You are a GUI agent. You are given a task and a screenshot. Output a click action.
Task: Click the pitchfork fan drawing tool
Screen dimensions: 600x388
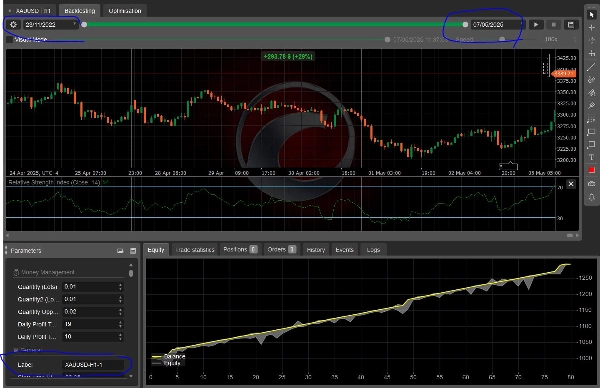tap(592, 93)
